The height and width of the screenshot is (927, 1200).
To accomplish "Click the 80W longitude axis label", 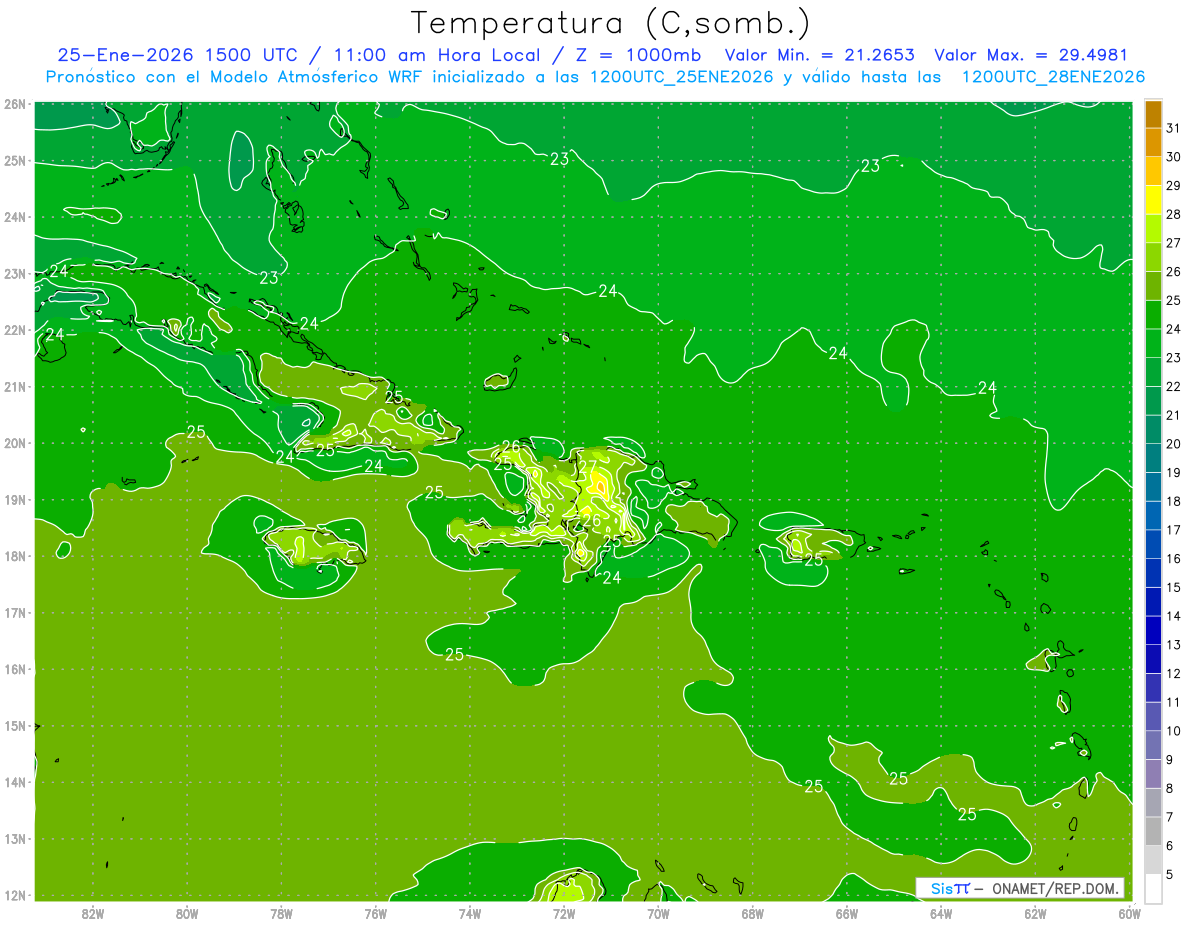I will tap(186, 913).
